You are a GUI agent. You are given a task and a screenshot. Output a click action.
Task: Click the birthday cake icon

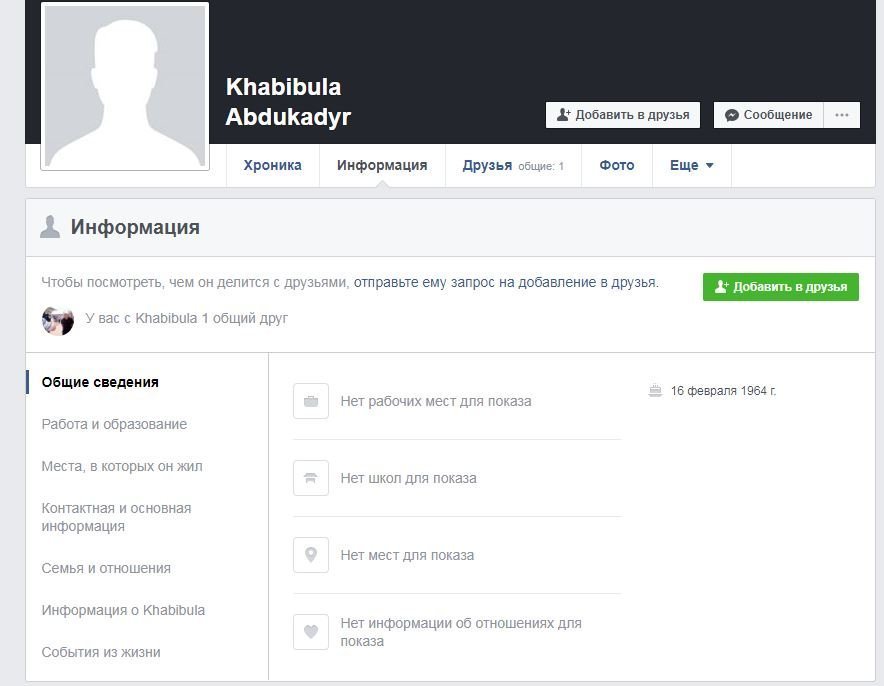pos(655,391)
